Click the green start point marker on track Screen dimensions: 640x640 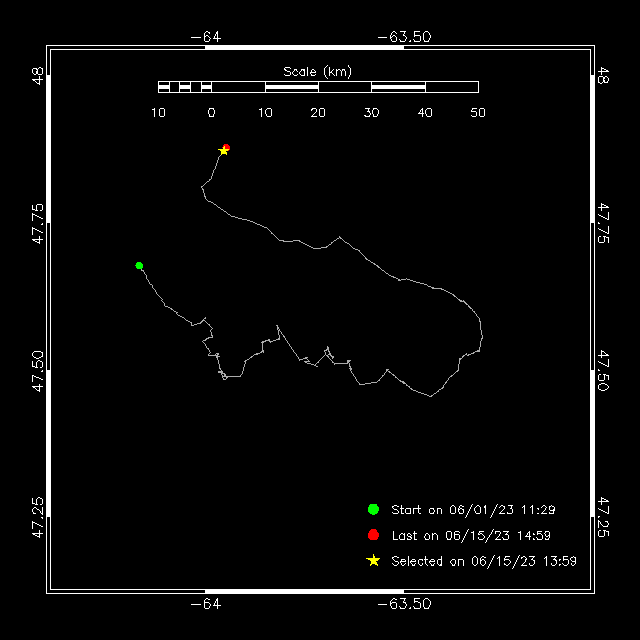click(139, 266)
